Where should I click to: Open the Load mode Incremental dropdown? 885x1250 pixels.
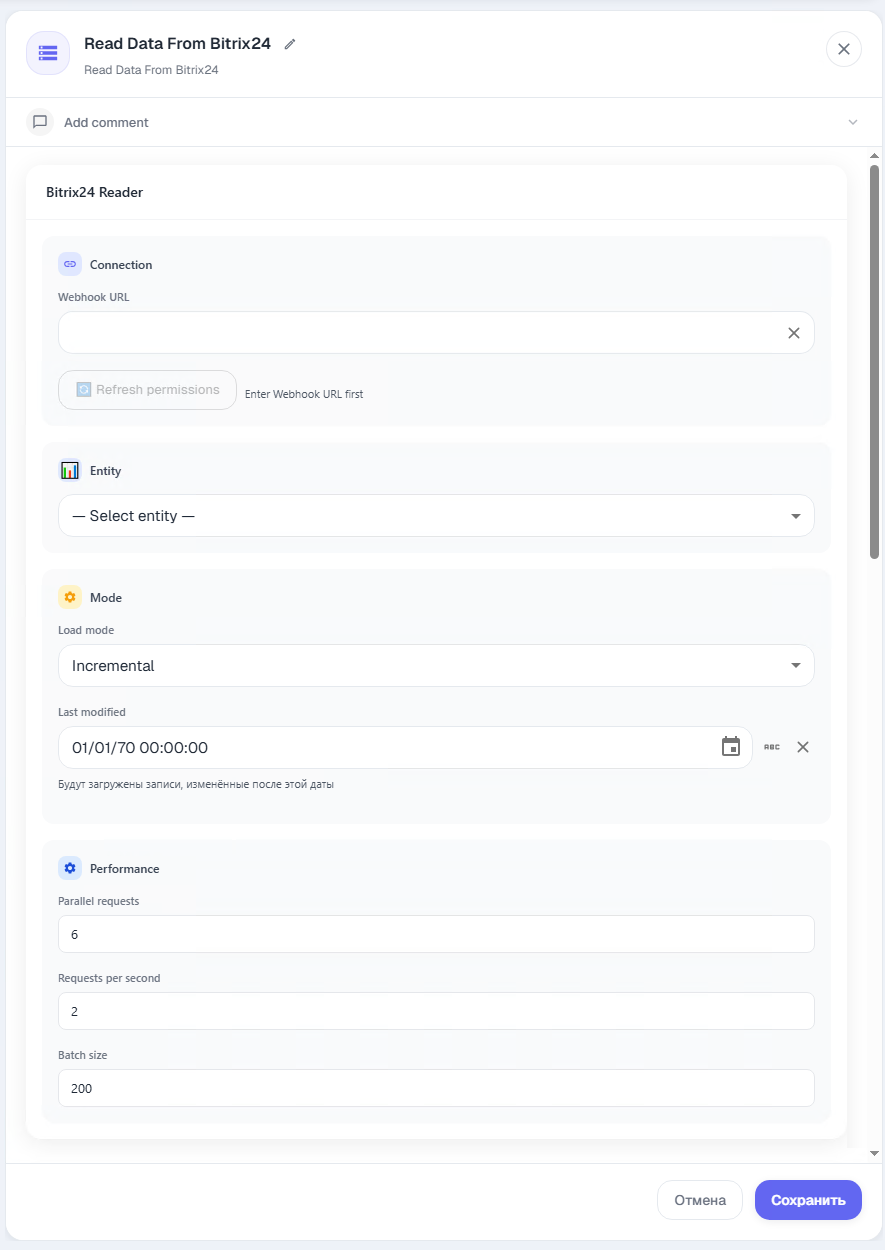pos(436,666)
